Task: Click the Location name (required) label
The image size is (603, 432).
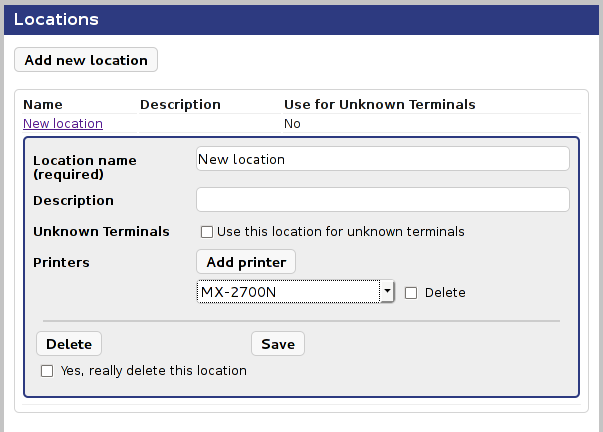Action: (85, 167)
